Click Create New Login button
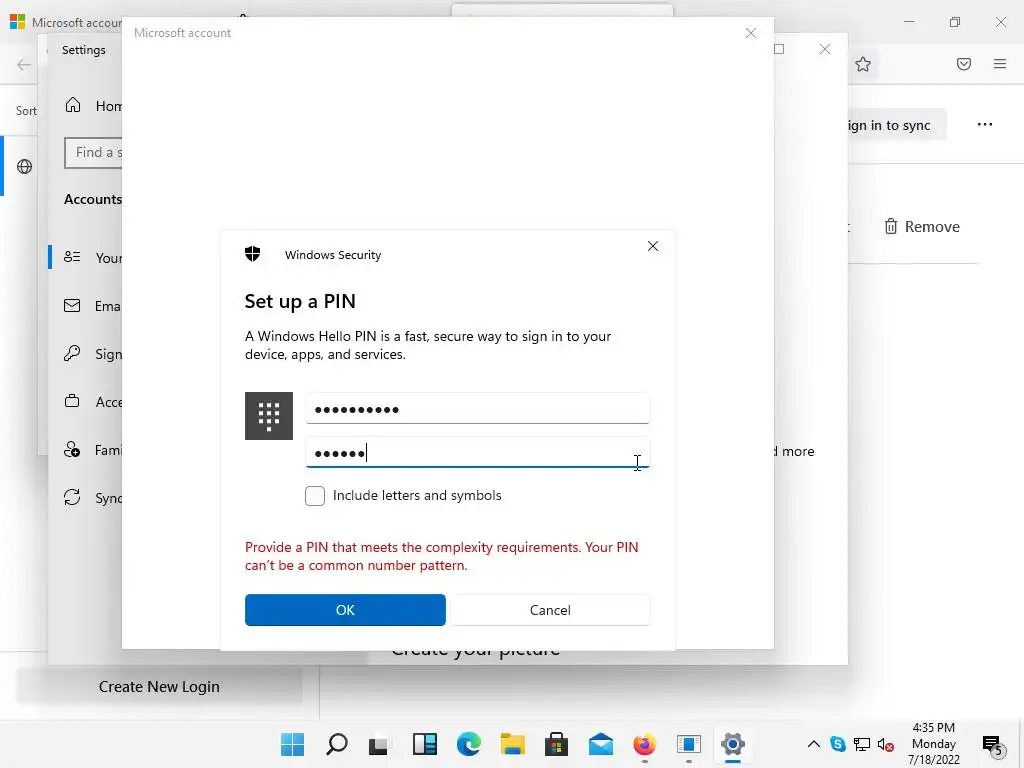The width and height of the screenshot is (1024, 768). point(159,686)
